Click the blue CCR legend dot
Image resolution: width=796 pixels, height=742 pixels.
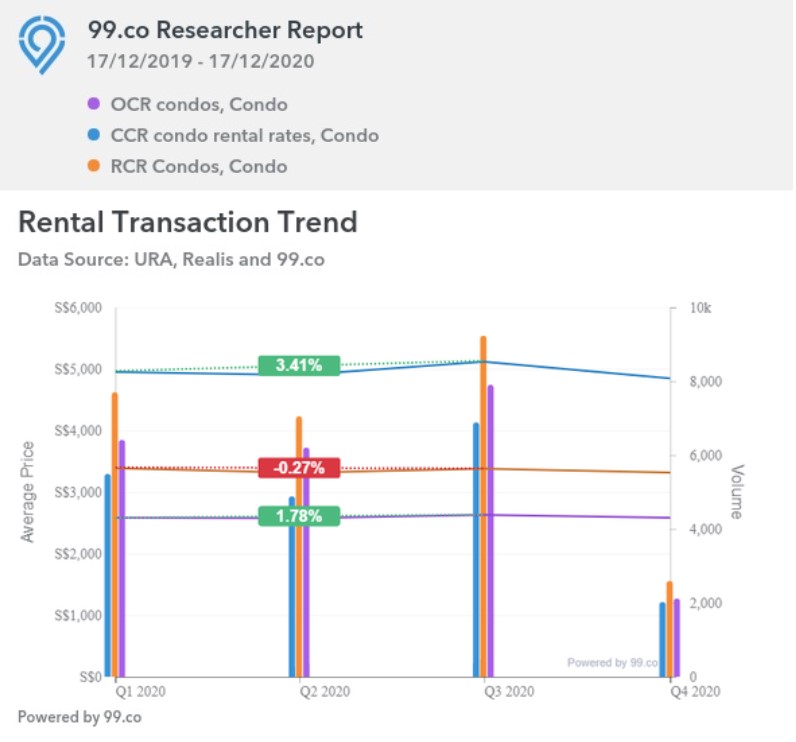click(x=94, y=135)
